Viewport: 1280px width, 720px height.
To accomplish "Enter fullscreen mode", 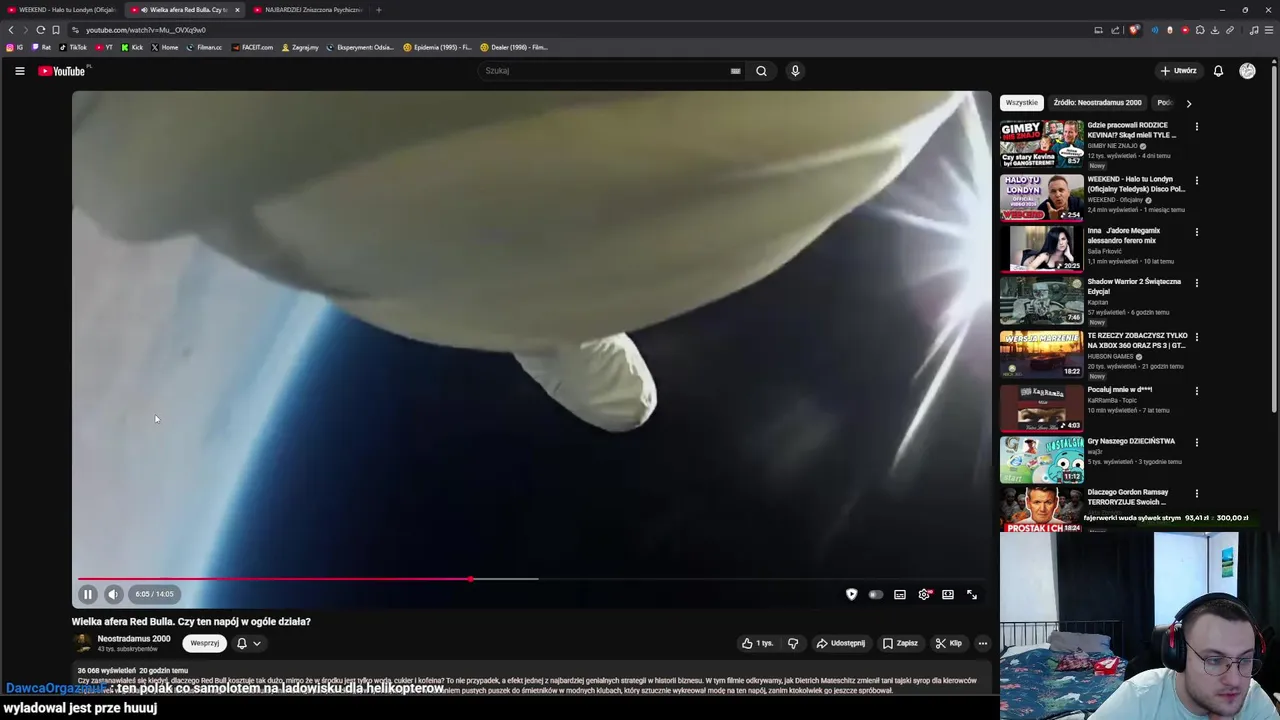I will click(x=972, y=594).
